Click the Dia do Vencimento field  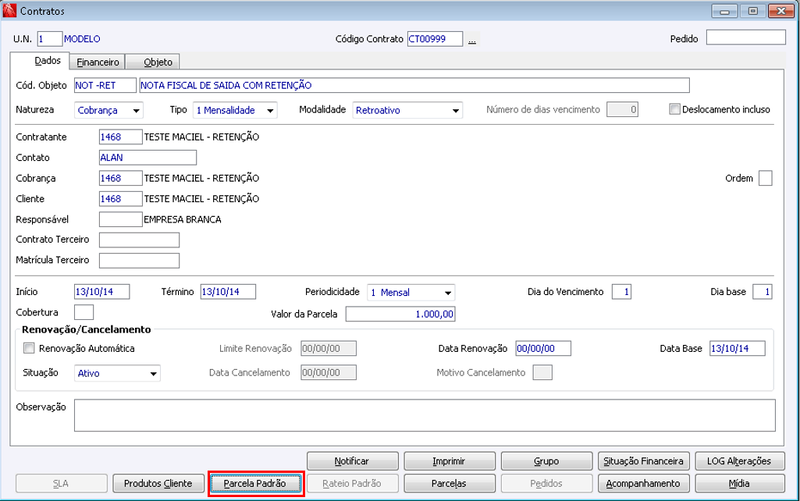pos(621,292)
